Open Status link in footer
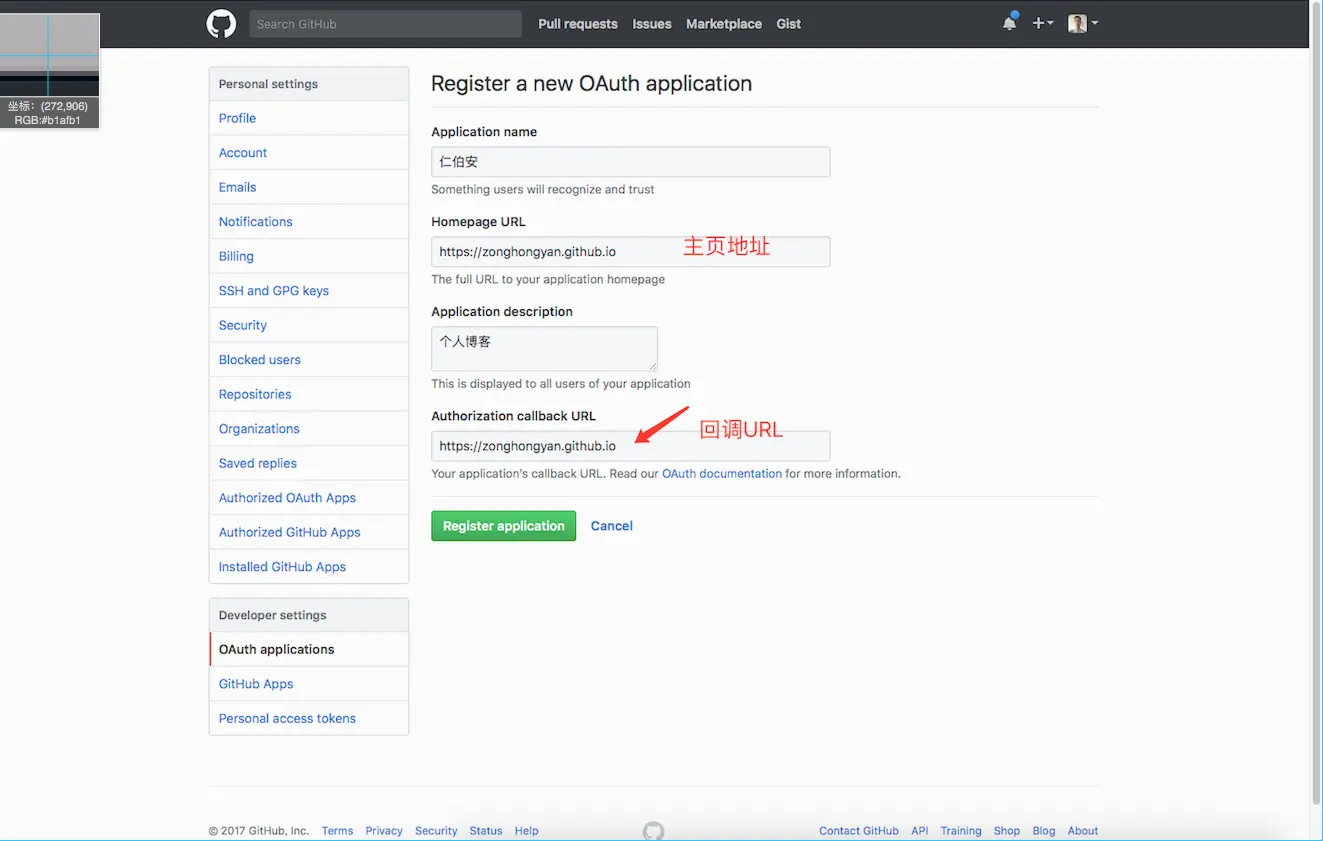Viewport: 1323px width, 841px height. pos(486,831)
